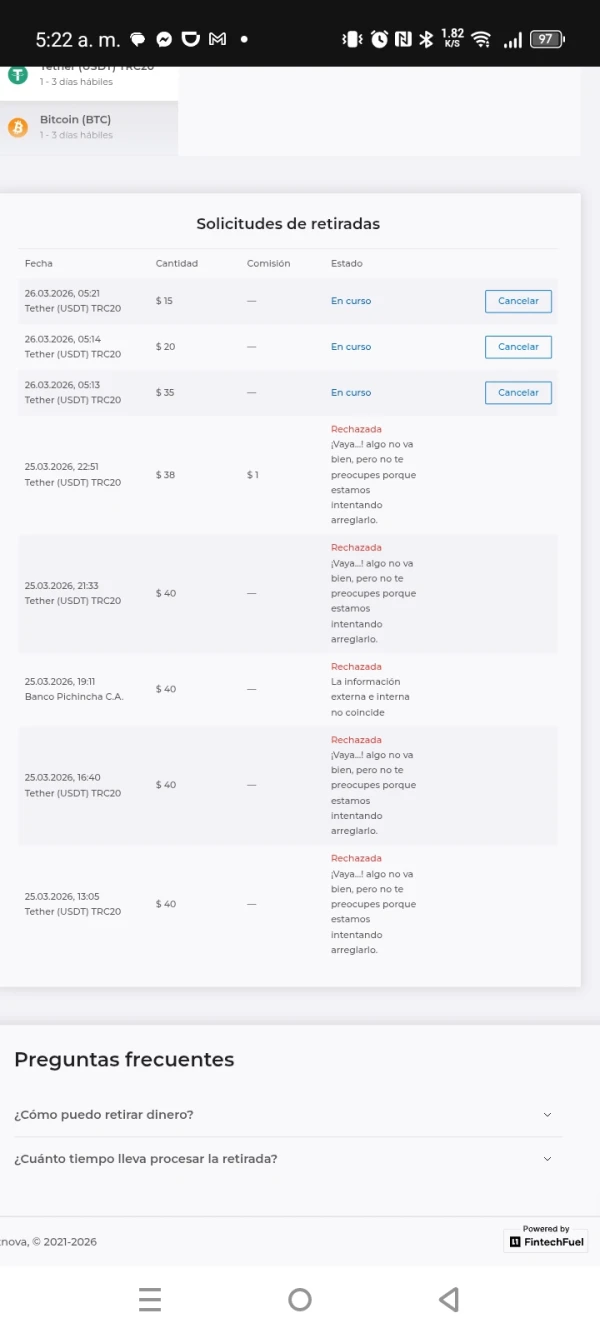Image resolution: width=600 pixels, height=1333 pixels.
Task: Tap the Messenger notification icon in status bar
Action: click(164, 40)
